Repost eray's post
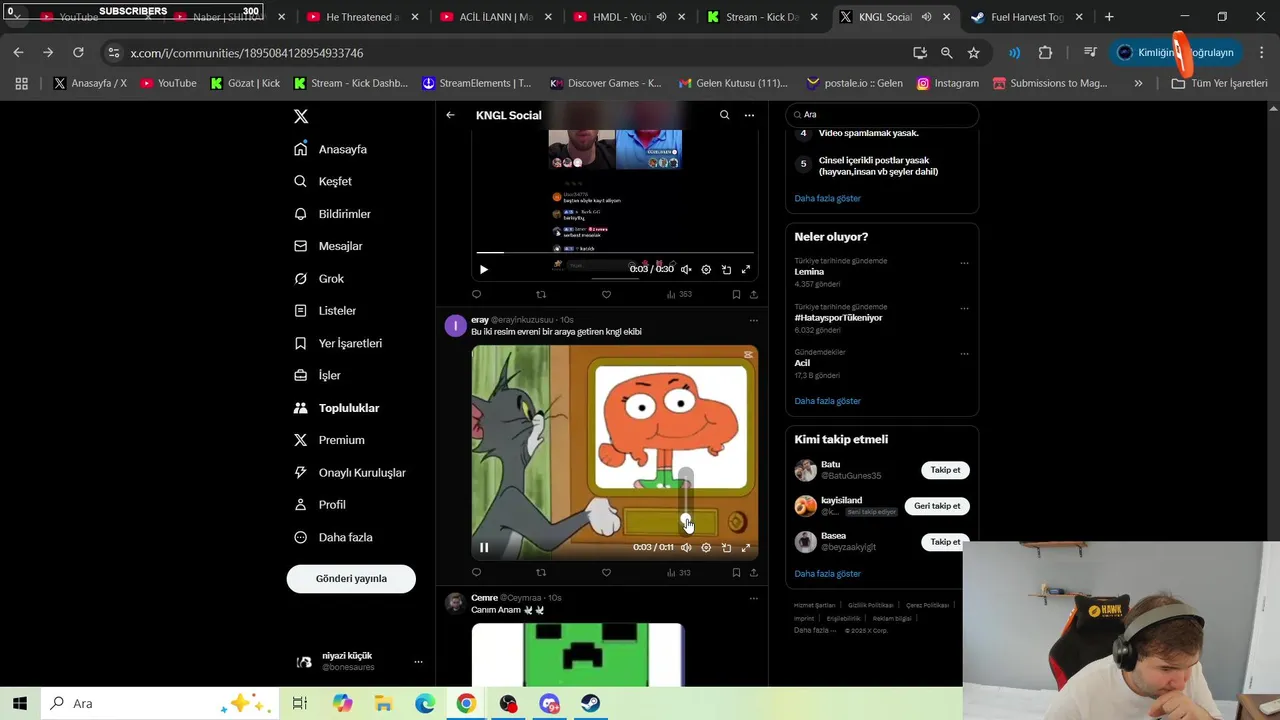1280x720 pixels. click(541, 572)
